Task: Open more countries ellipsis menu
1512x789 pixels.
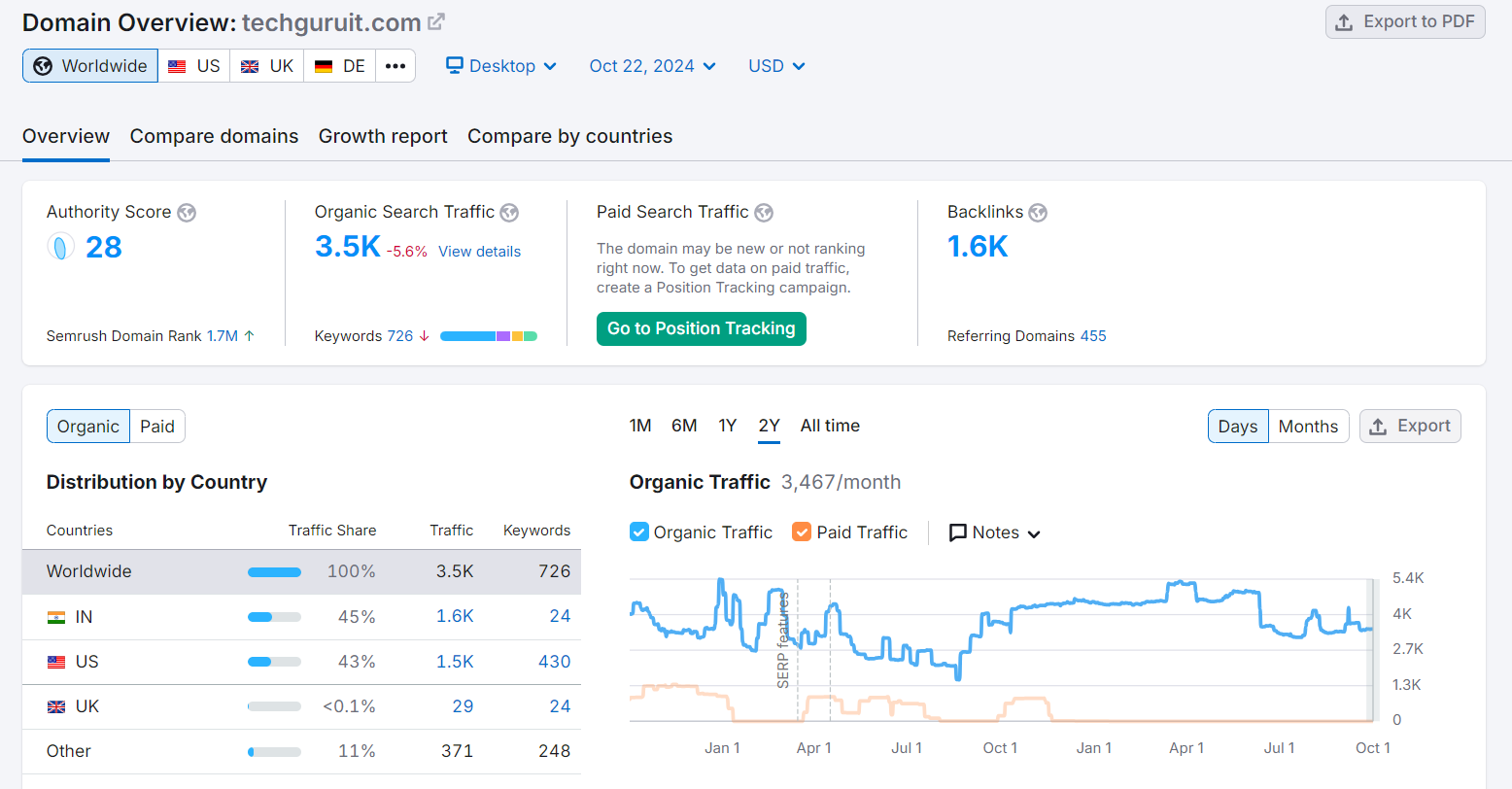Action: (x=395, y=66)
